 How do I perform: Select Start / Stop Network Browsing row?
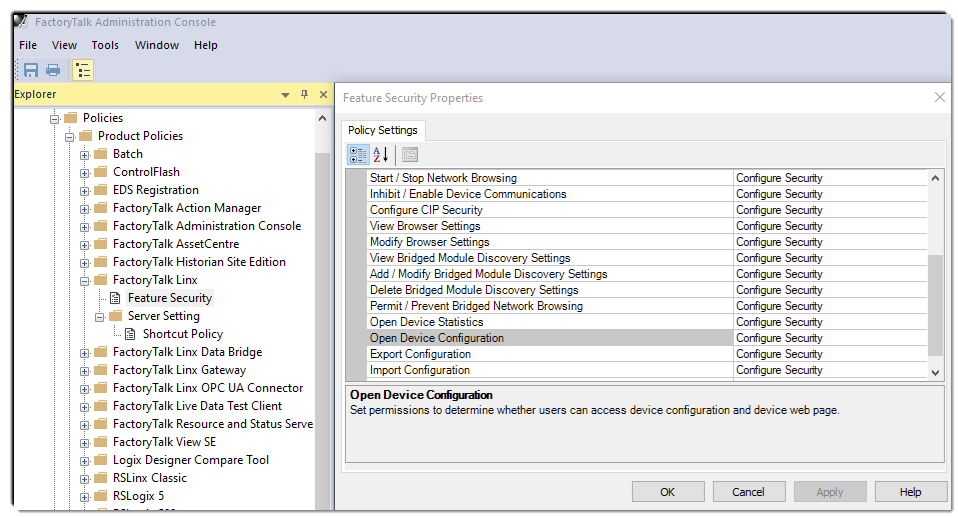[x=550, y=178]
